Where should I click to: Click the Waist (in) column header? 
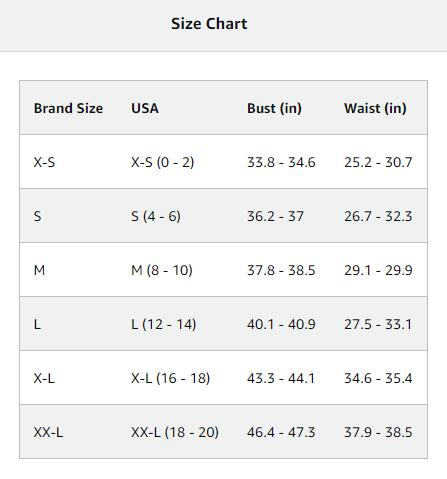[375, 108]
